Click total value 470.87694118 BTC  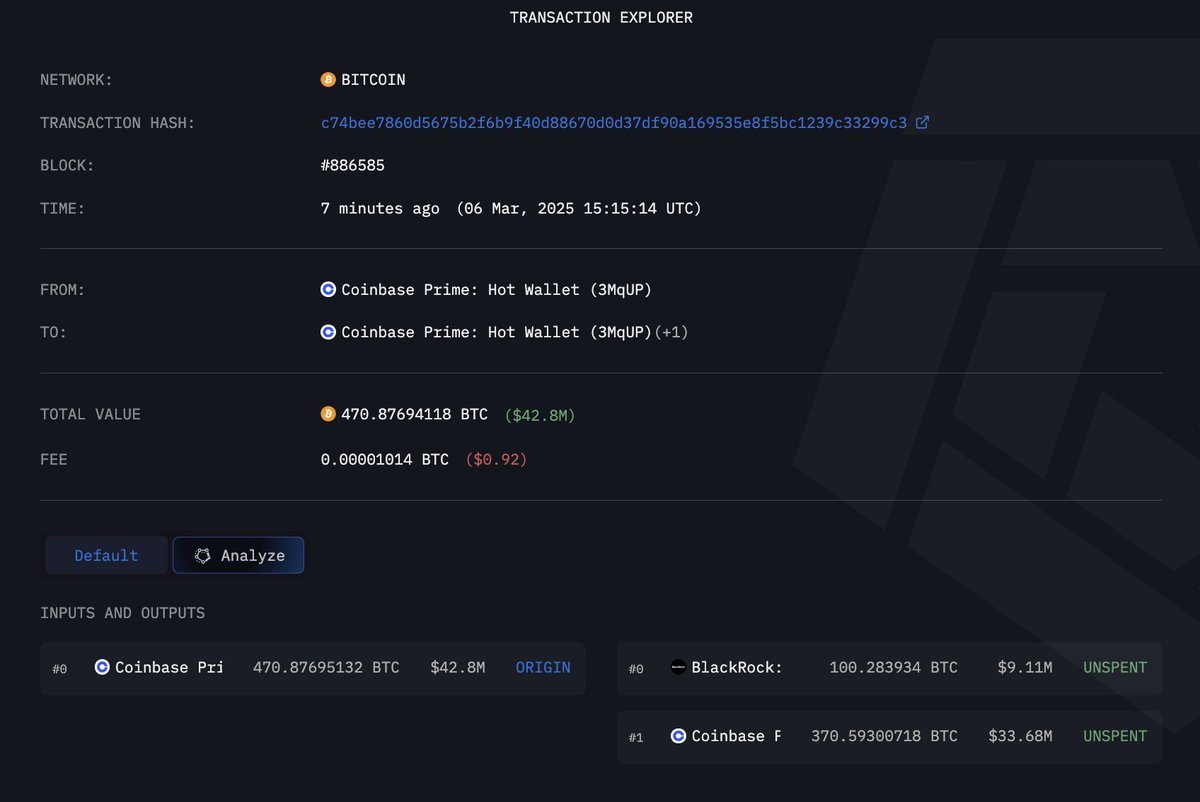pos(414,414)
